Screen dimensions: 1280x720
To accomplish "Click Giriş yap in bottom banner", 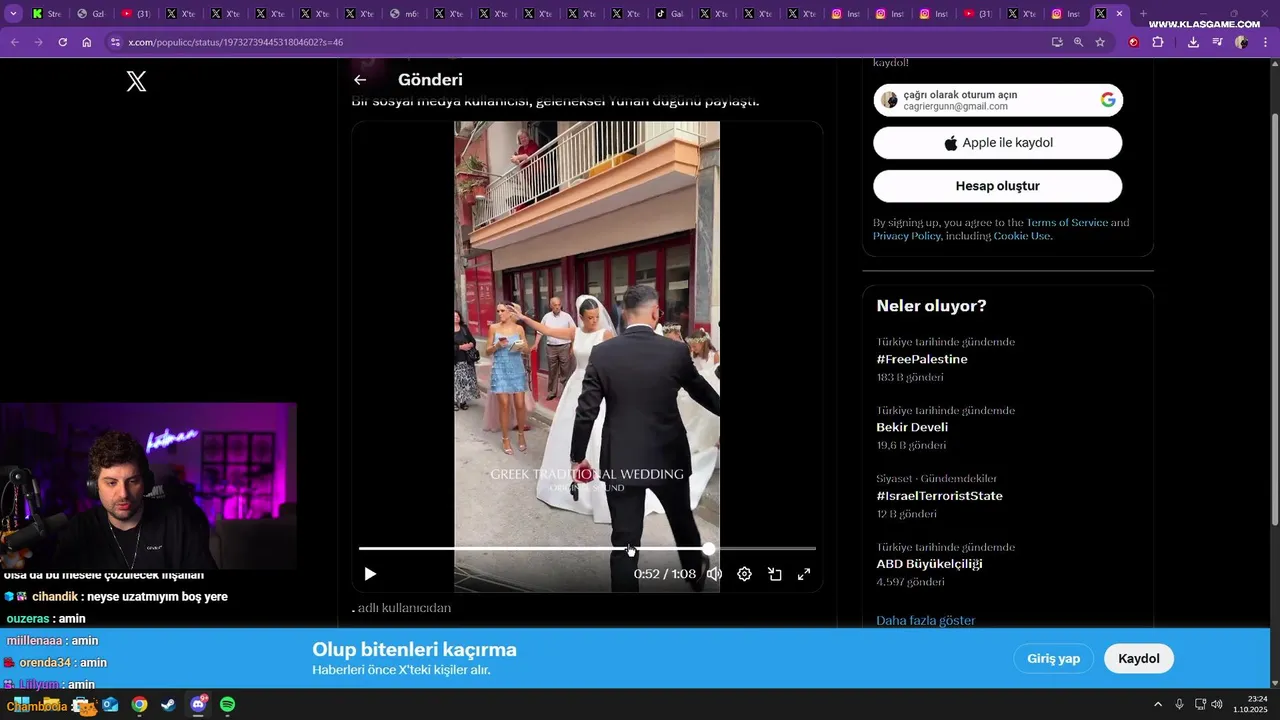I will pyautogui.click(x=1054, y=658).
